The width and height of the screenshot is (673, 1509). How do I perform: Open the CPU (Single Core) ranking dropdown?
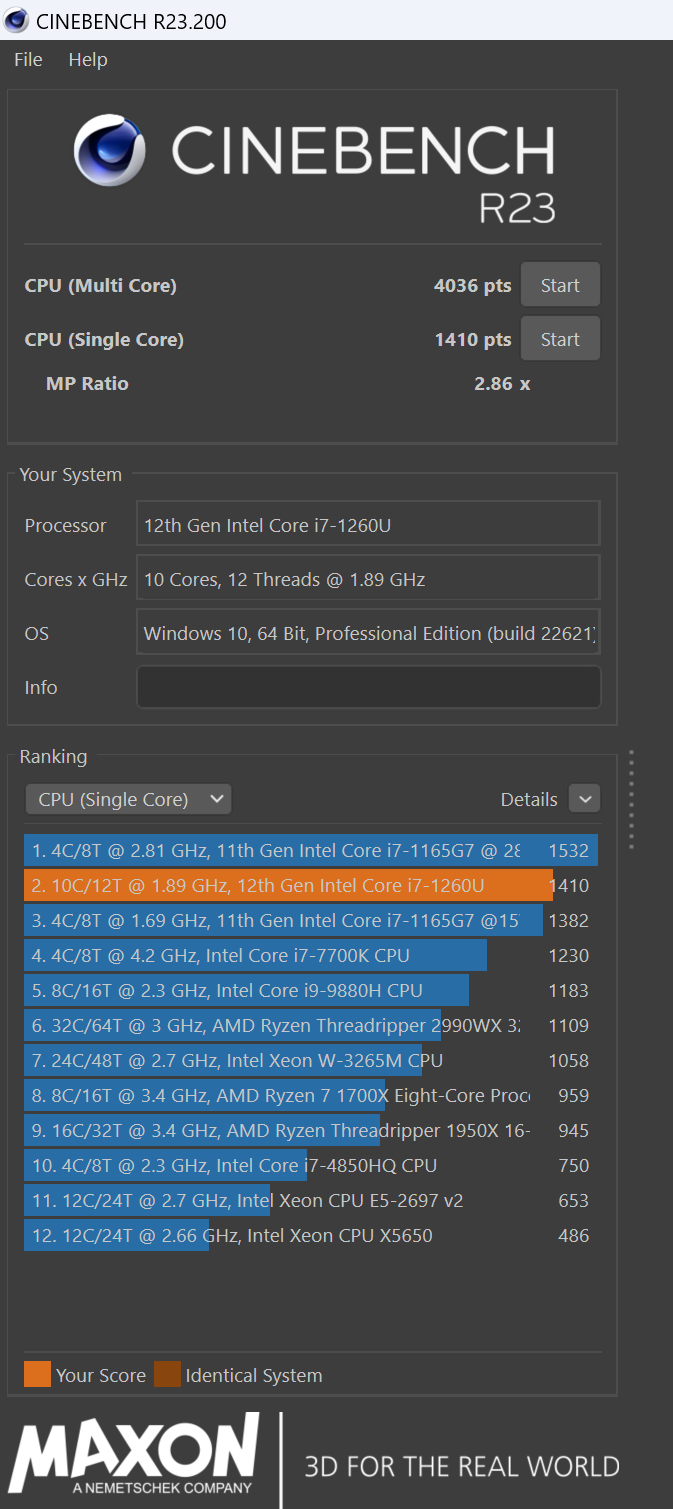(128, 799)
